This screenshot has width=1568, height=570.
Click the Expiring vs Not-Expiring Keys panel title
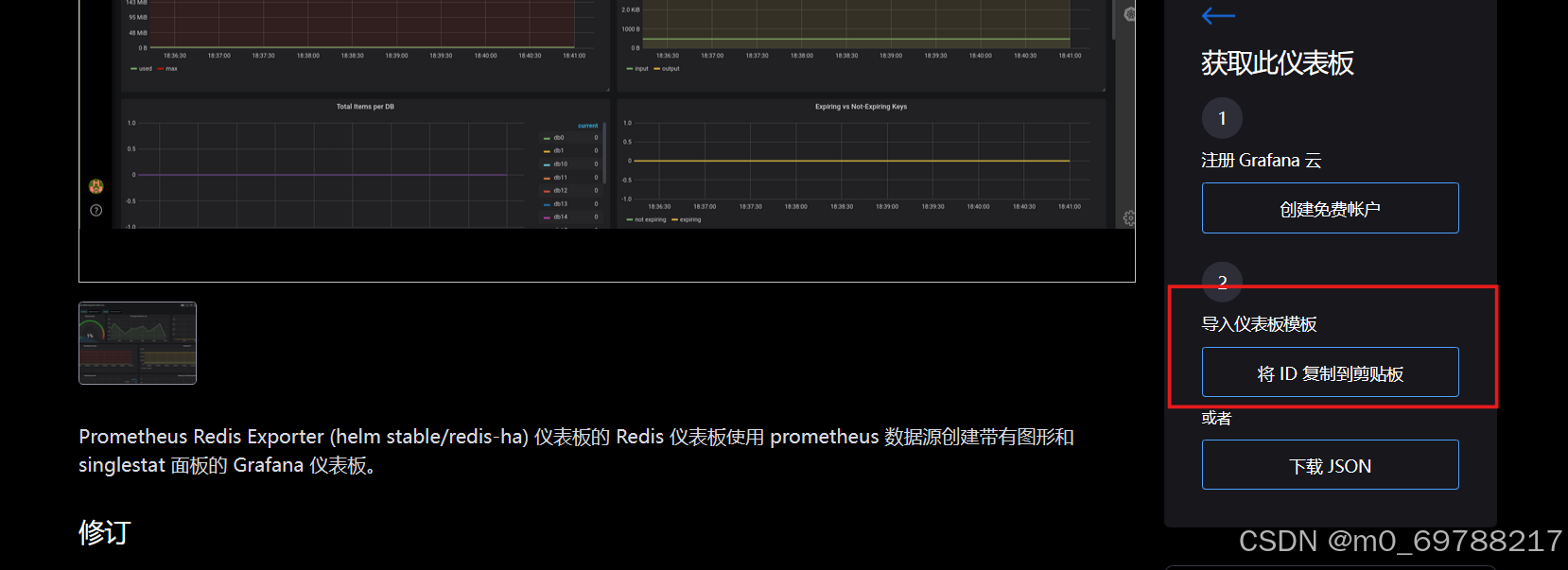tap(861, 107)
